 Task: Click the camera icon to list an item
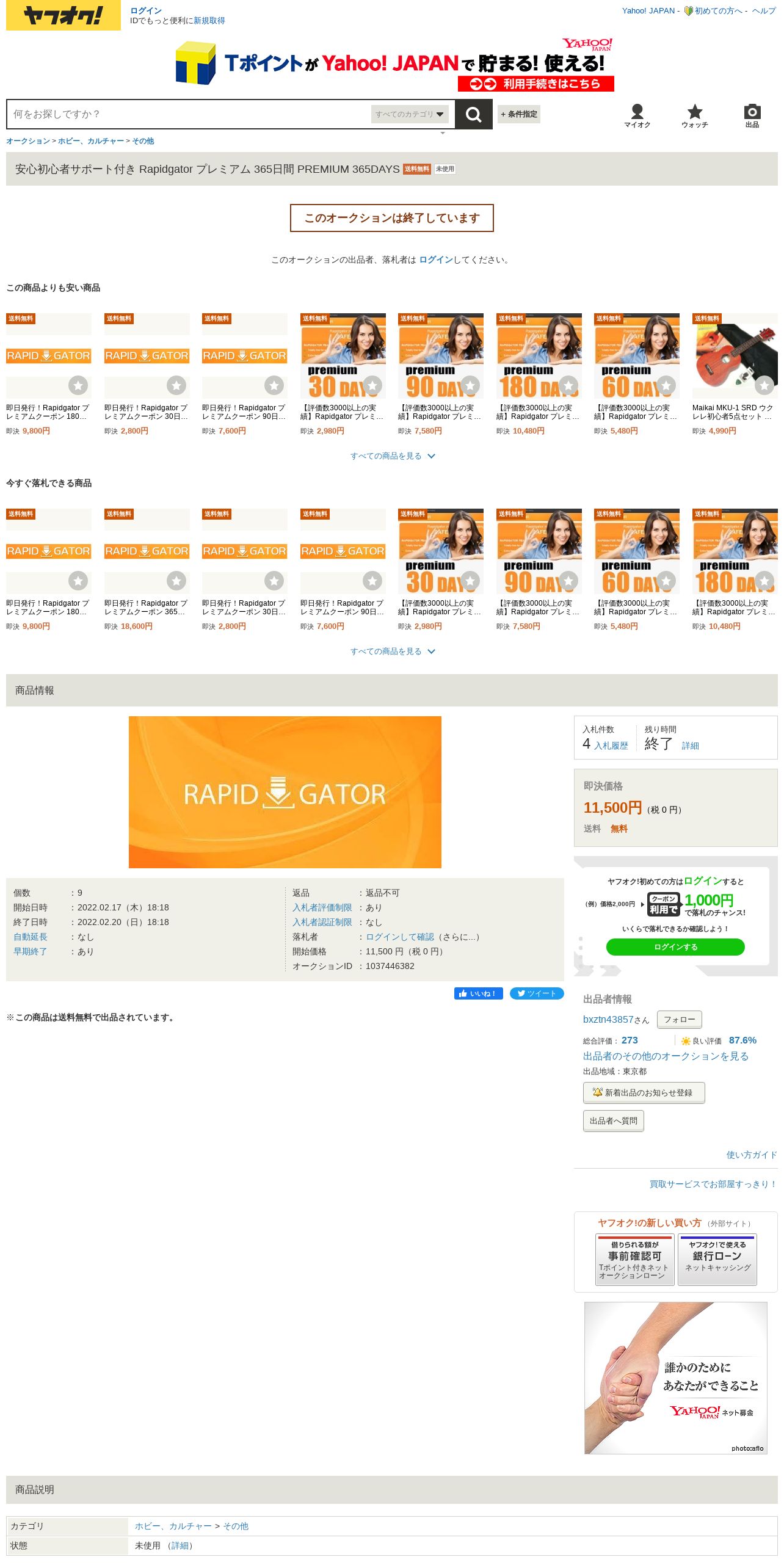[752, 115]
